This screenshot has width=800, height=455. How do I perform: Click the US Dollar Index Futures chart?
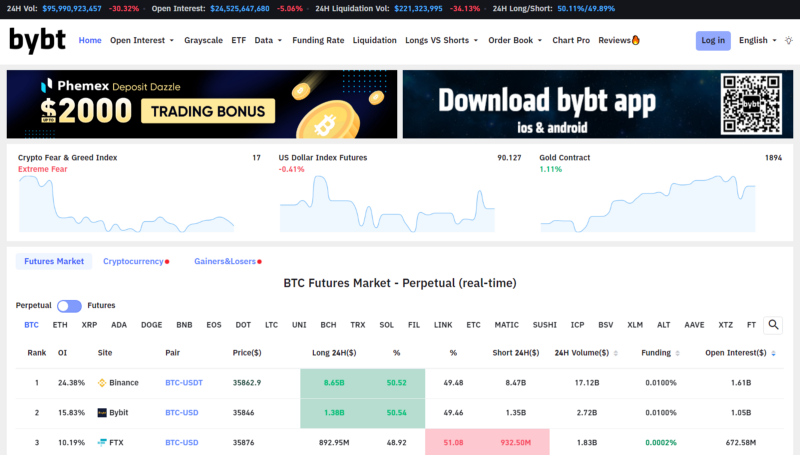click(x=387, y=204)
